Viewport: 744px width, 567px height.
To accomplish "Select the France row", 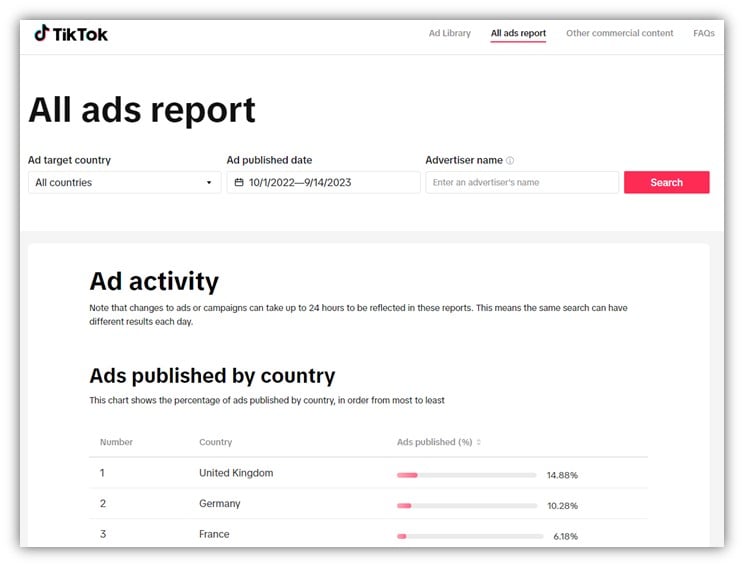I will (x=368, y=534).
